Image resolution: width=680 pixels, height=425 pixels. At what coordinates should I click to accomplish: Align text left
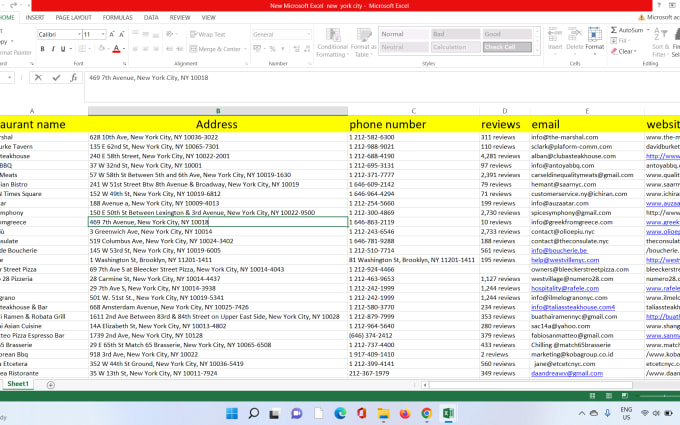[x=135, y=49]
